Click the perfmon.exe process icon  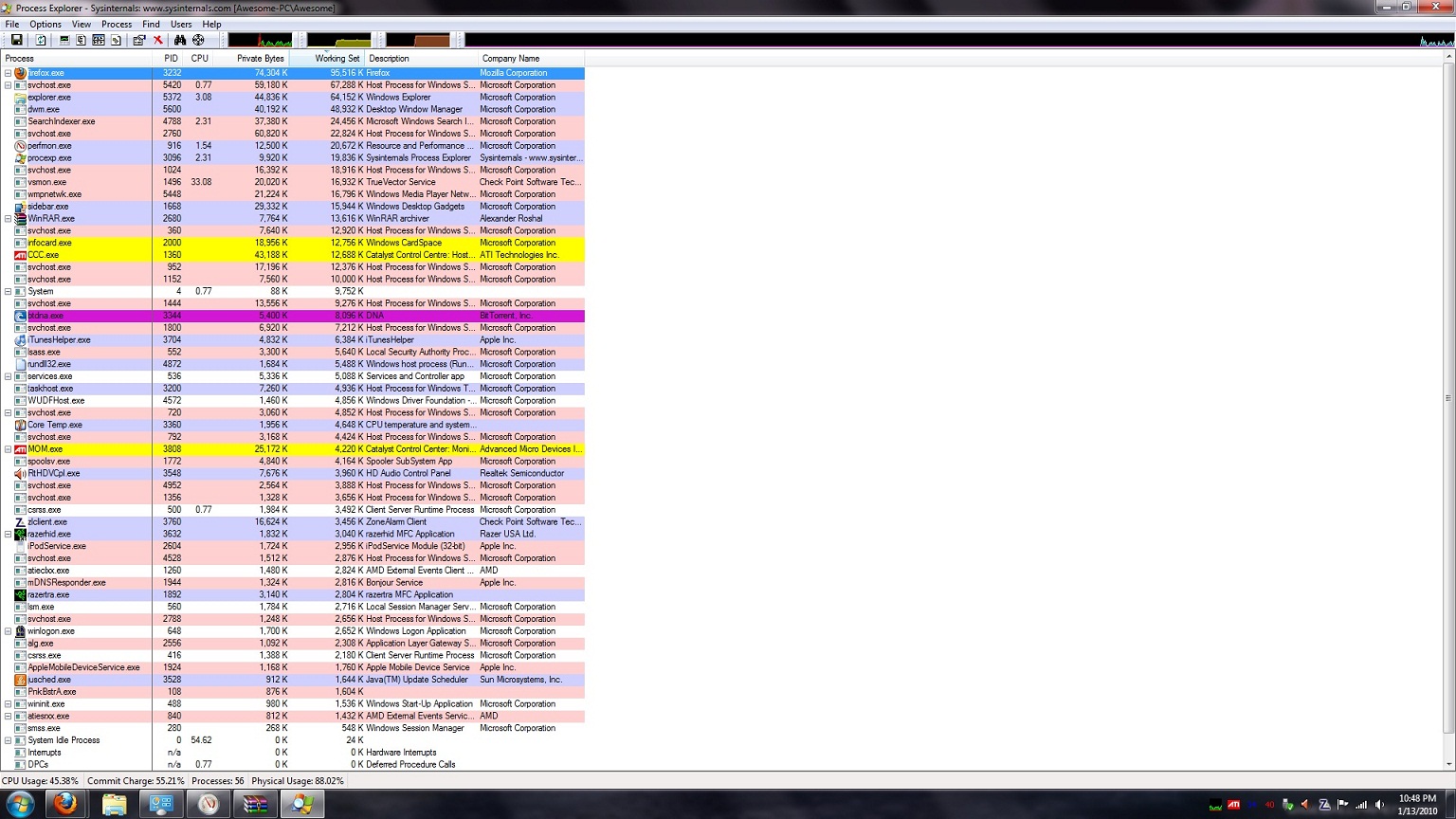20,146
